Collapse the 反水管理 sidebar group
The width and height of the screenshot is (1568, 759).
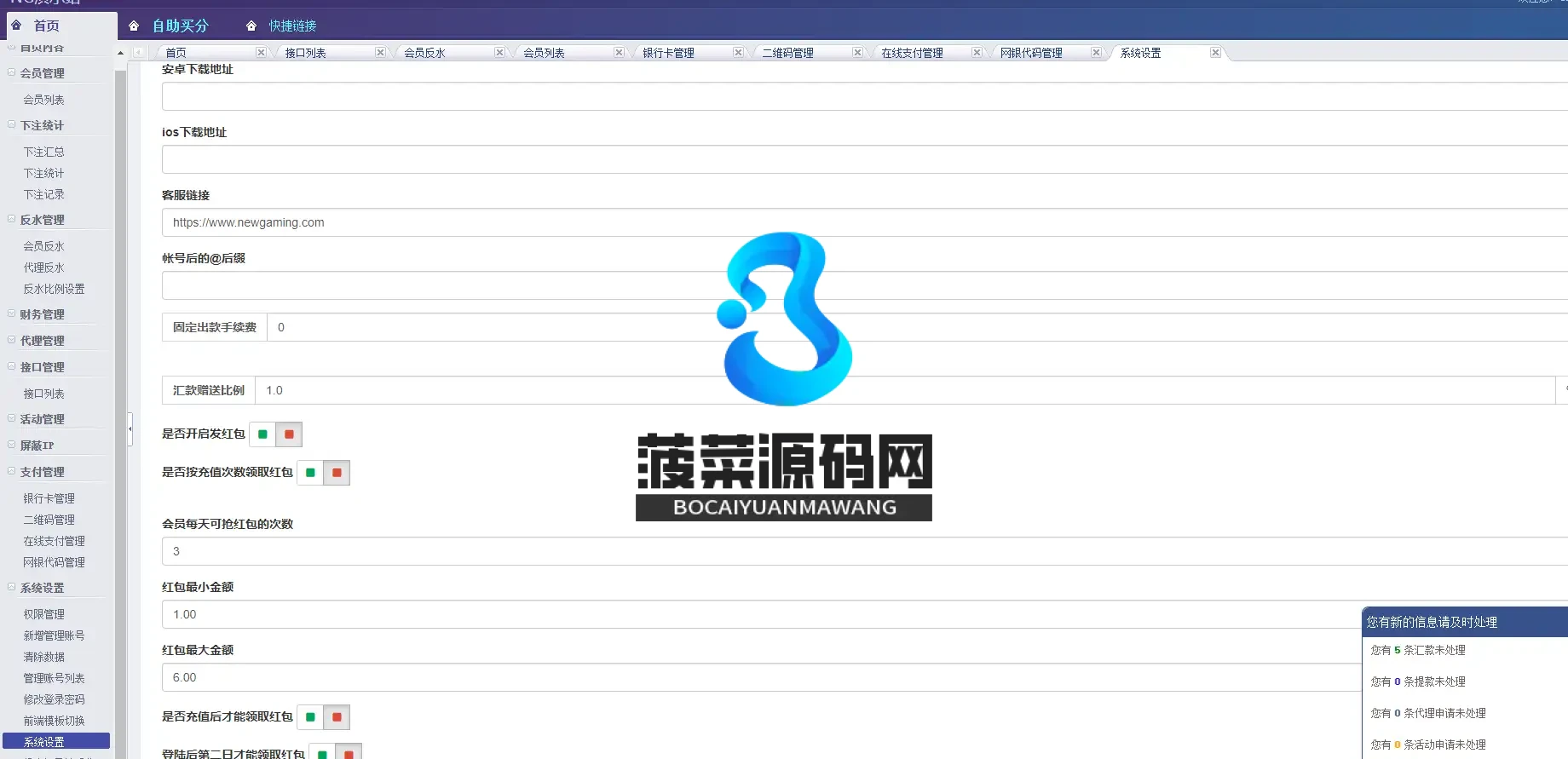[x=12, y=219]
